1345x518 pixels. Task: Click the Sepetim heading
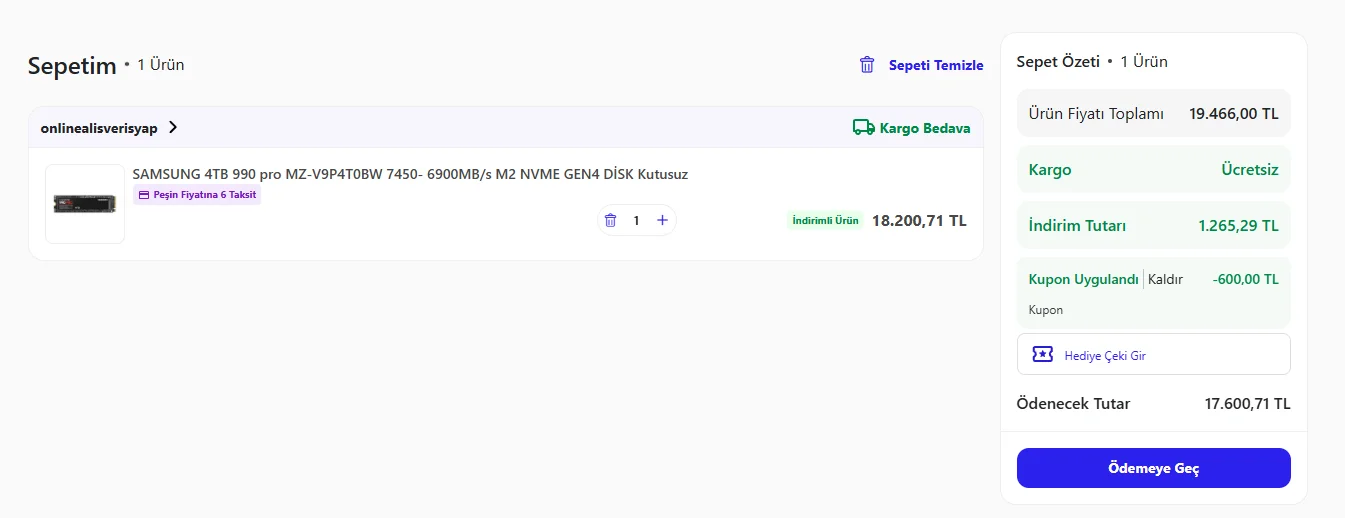pyautogui.click(x=72, y=66)
